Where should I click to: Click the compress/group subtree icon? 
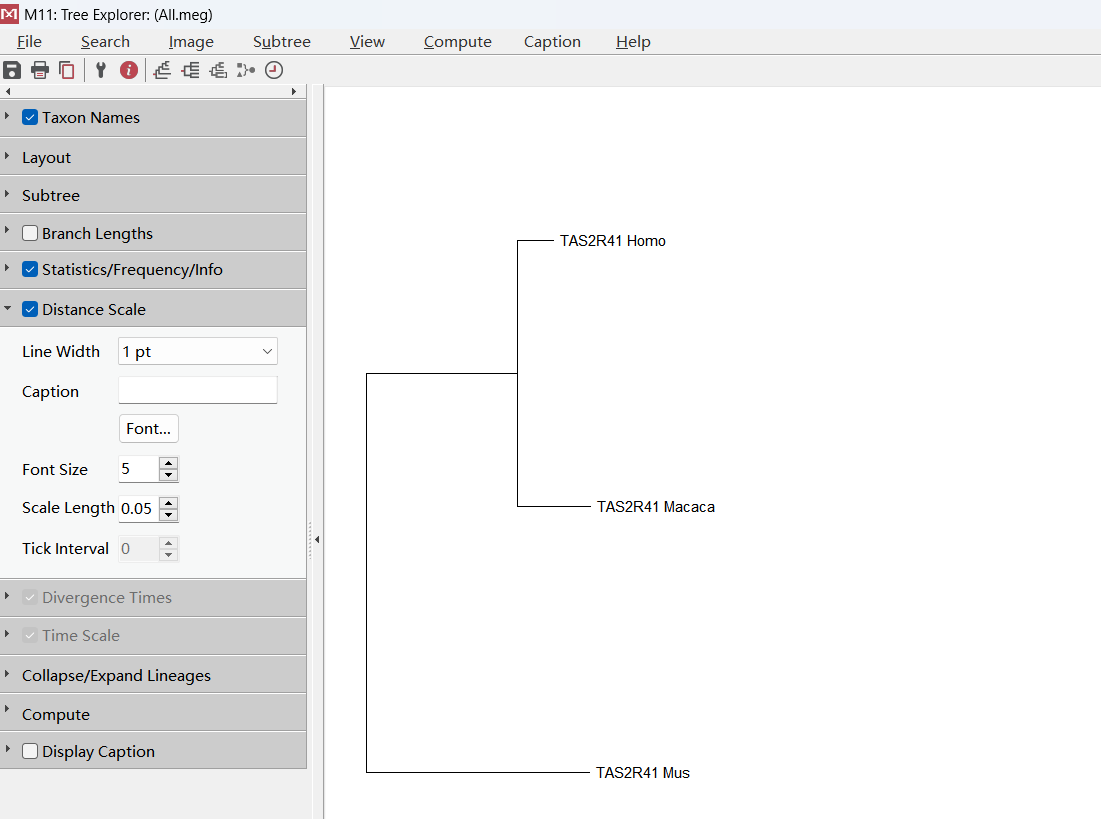pyautogui.click(x=246, y=70)
